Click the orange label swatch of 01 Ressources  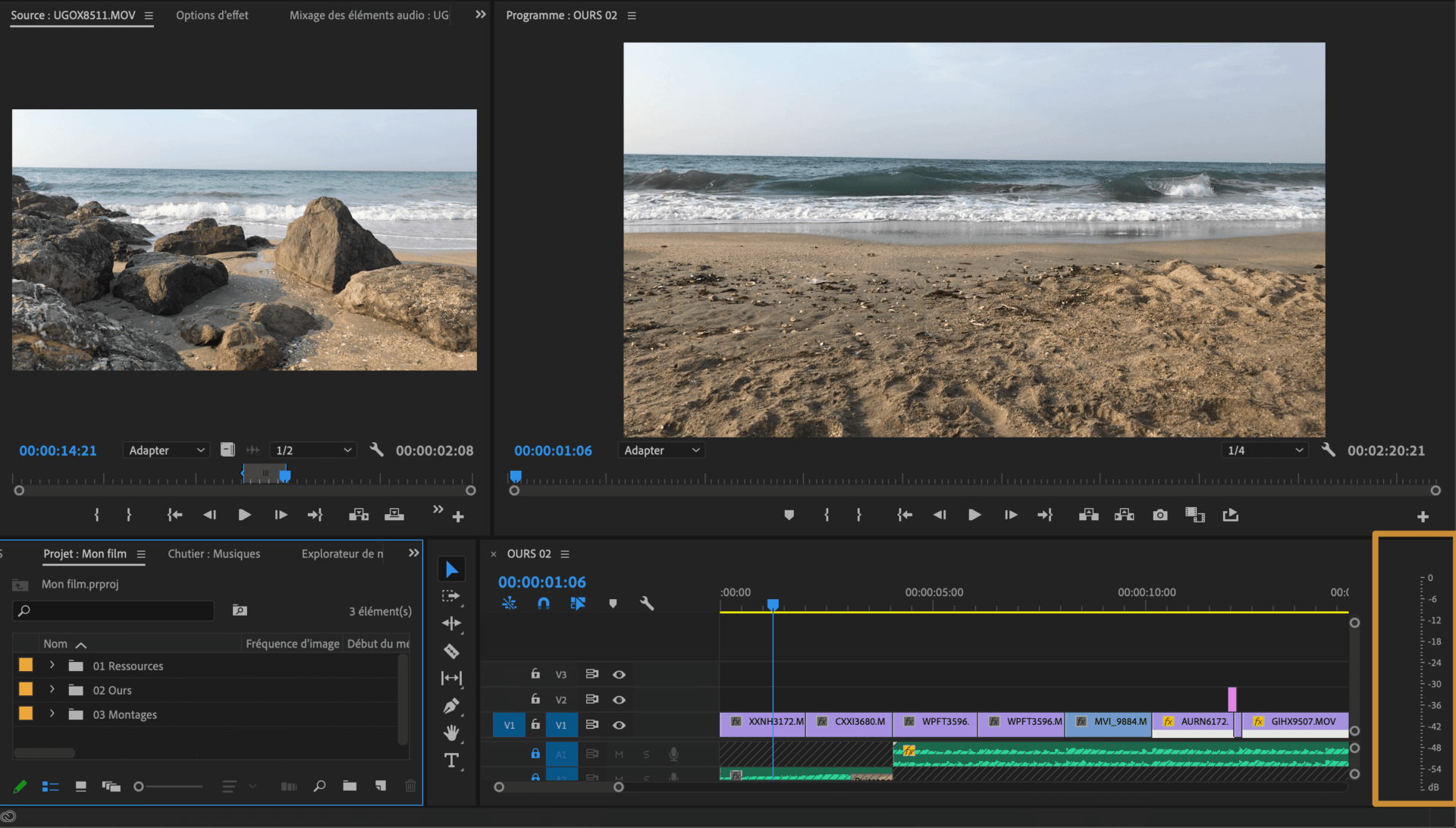pos(26,665)
